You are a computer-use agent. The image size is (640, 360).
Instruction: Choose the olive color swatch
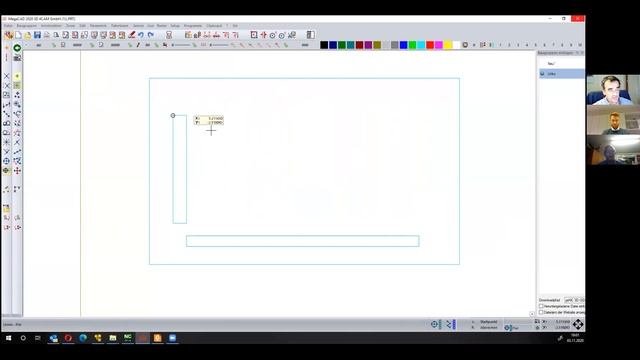377,45
